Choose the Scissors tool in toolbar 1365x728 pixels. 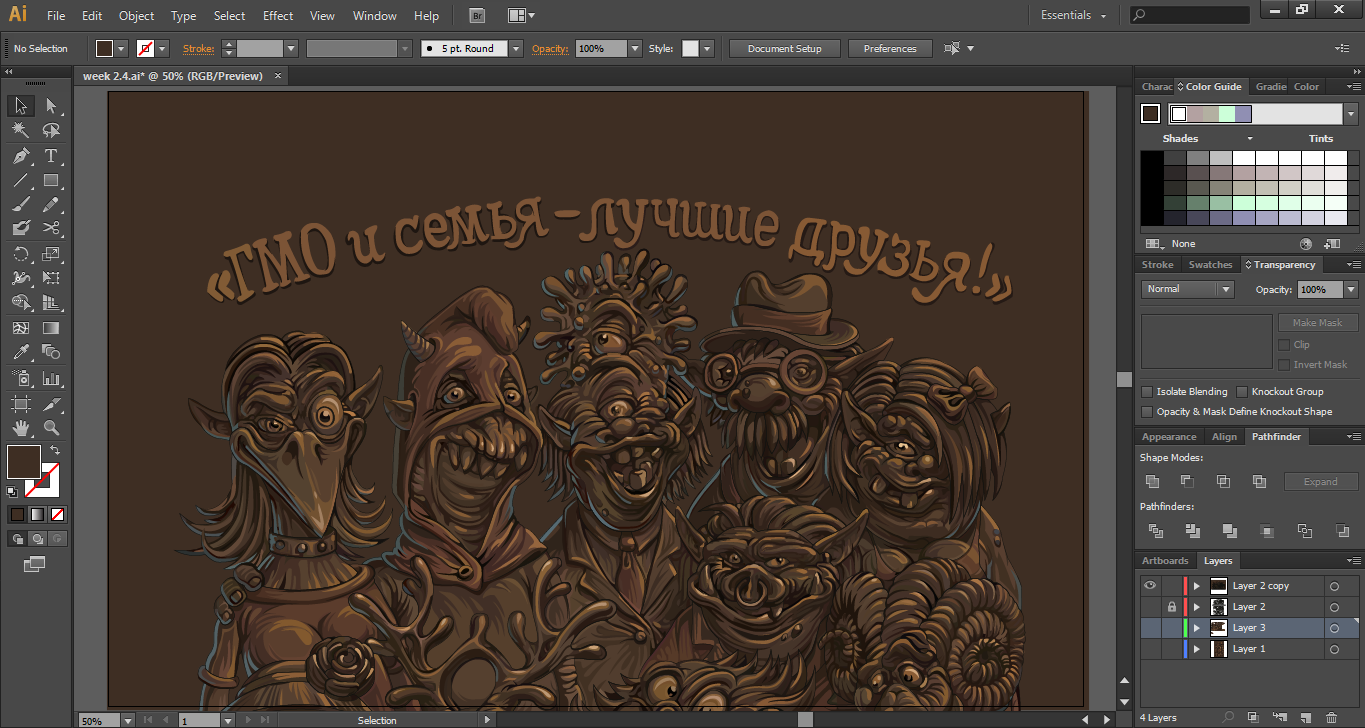[51, 228]
